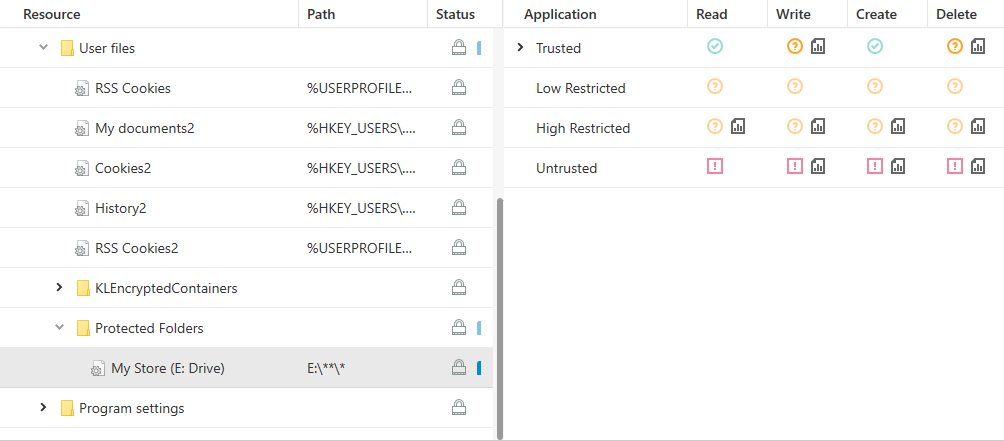Click the lock icon for Cookies2
Screen dimensions: 1004x441
point(459,167)
